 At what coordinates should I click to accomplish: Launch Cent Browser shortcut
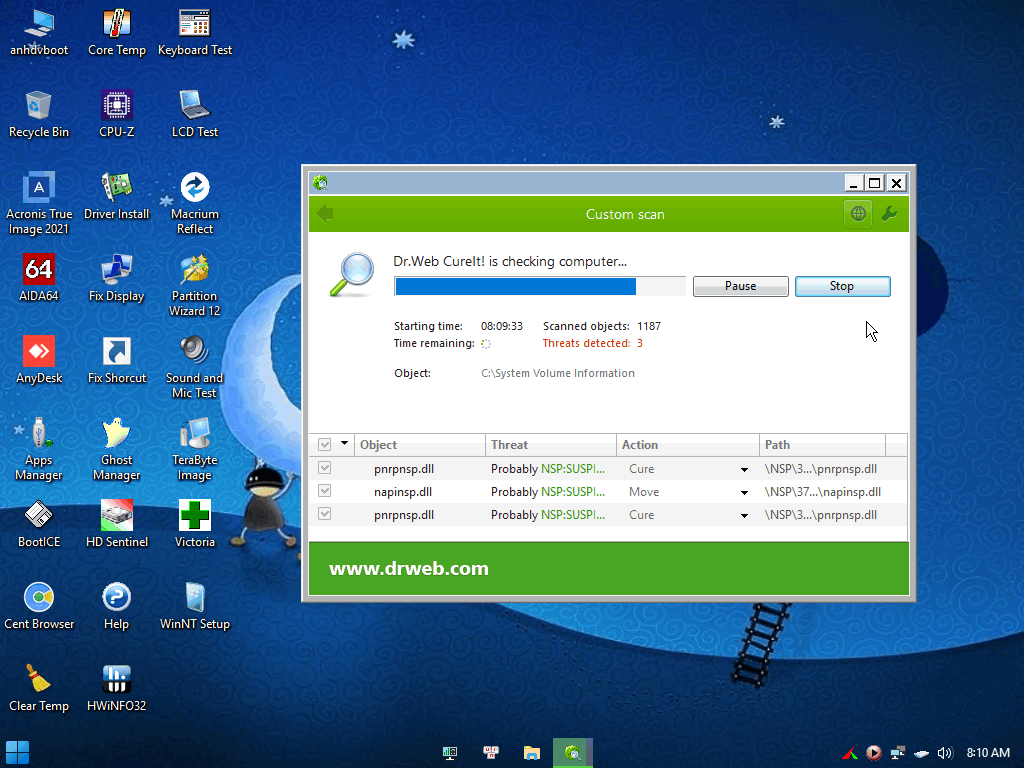[39, 606]
